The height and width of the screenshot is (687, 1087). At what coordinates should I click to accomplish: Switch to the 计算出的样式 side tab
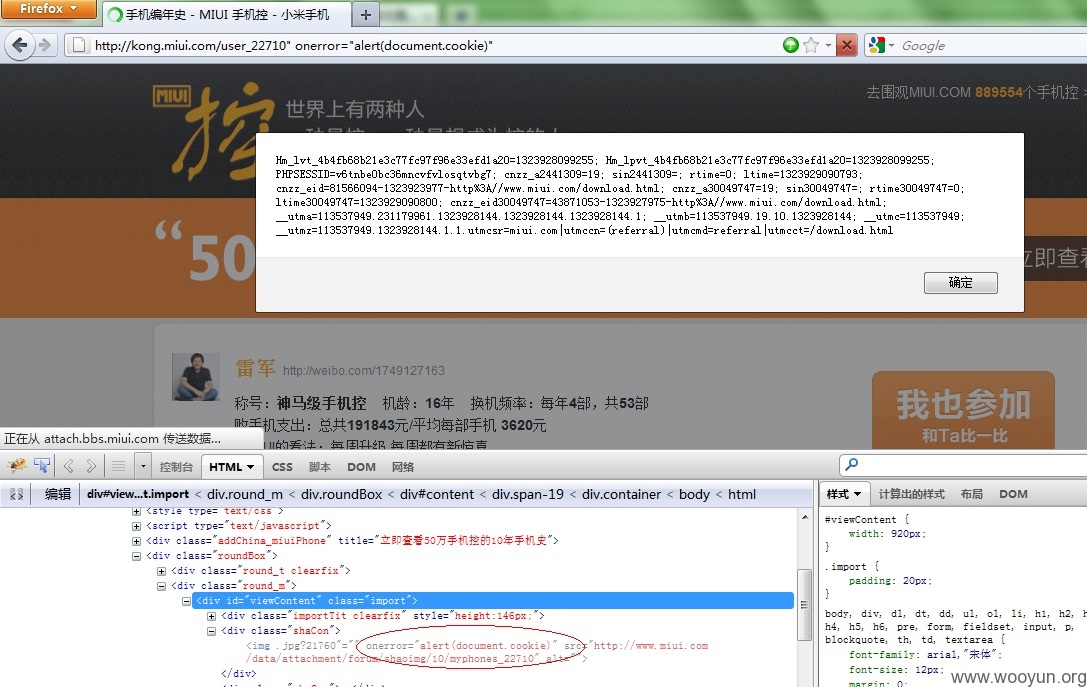[912, 494]
